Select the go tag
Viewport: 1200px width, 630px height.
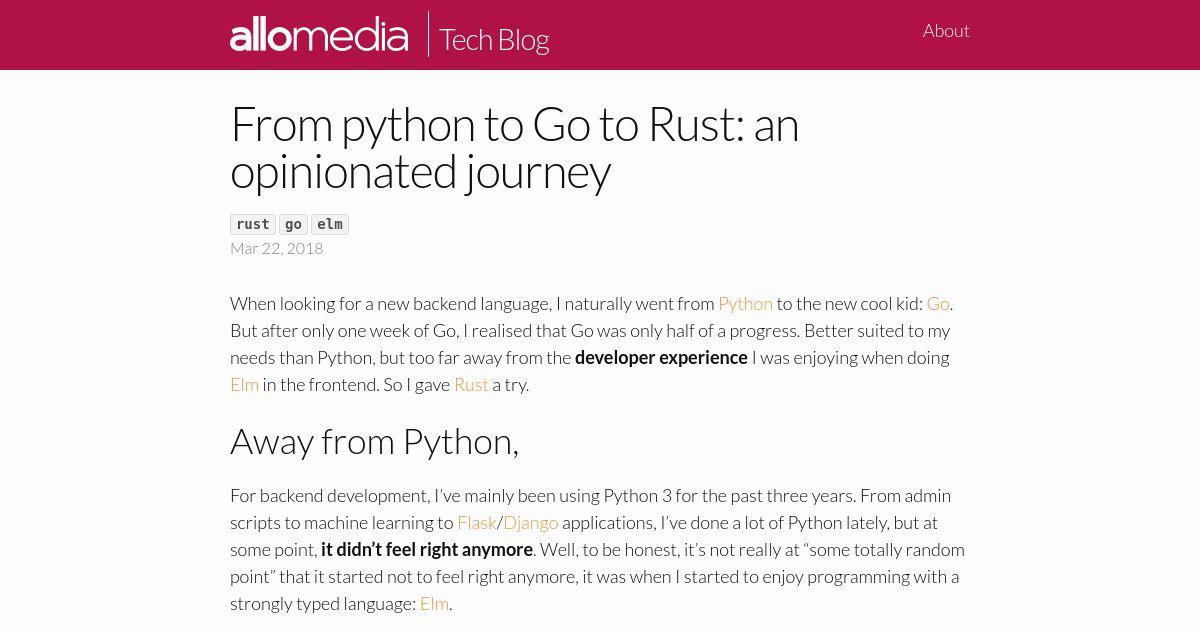click(293, 224)
